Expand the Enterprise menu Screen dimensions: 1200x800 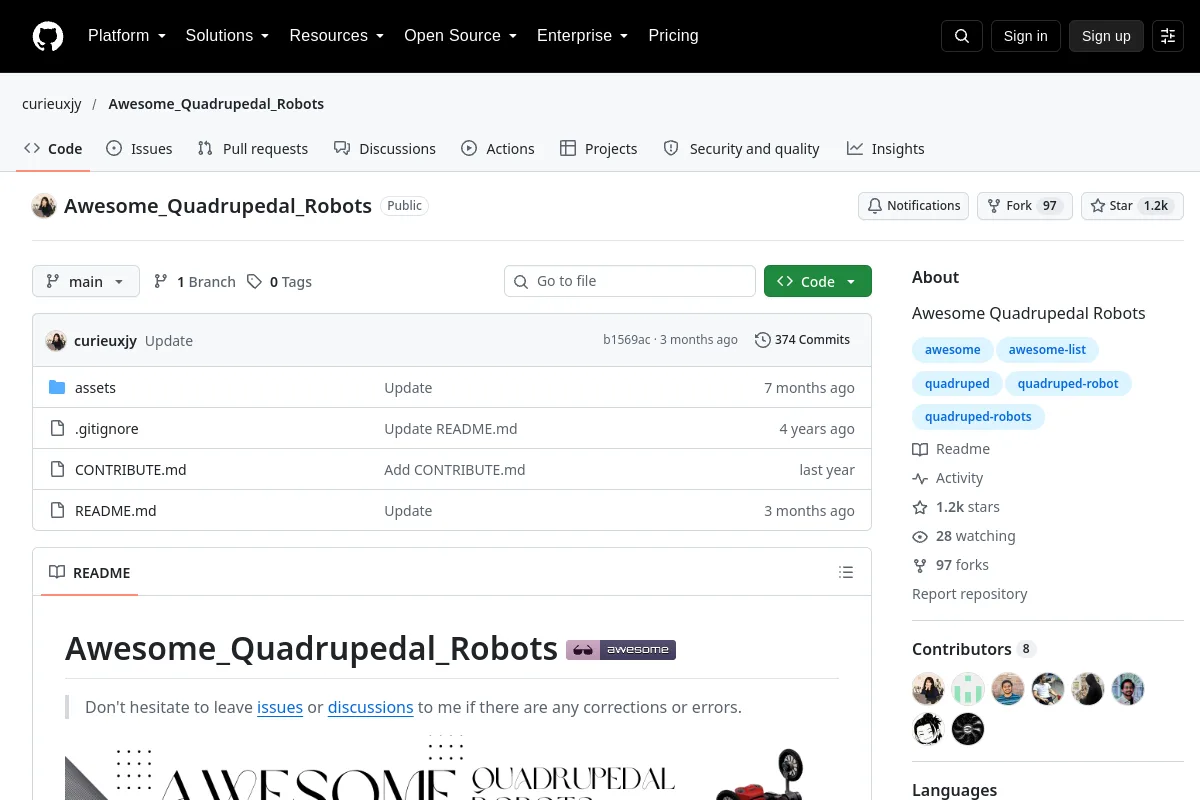tap(582, 36)
